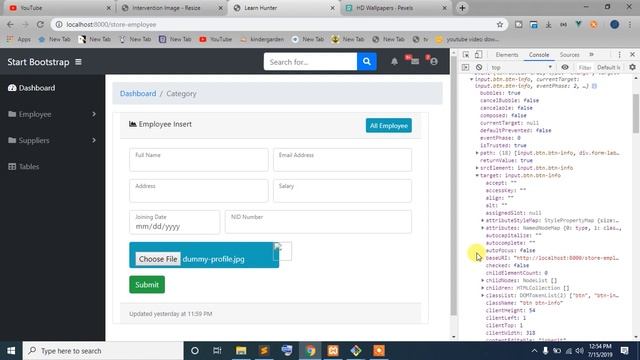Toggle the sidebar hamburger menu icon
Image resolution: width=640 pixels, height=360 pixels.
(78, 62)
